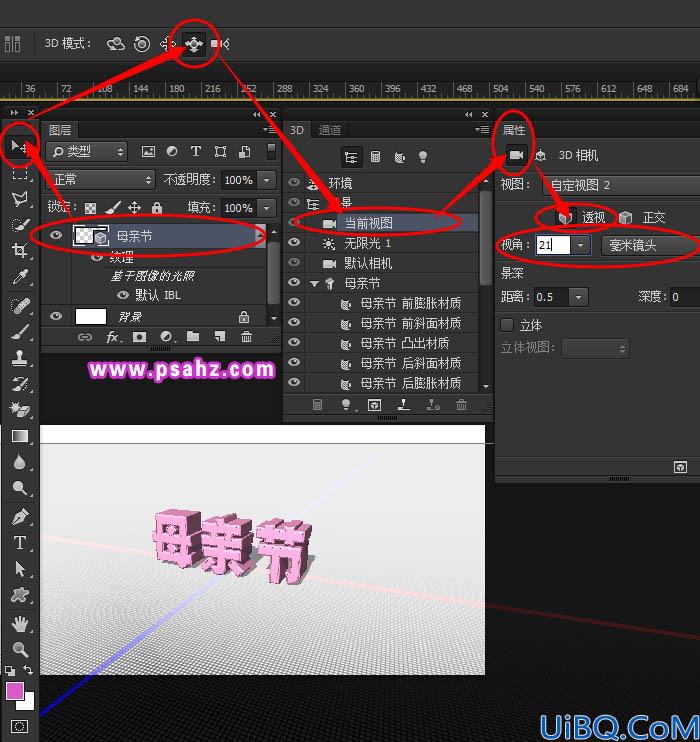Toggle visibility of 母亲节 凸出材质
This screenshot has height=742, width=700.
click(x=294, y=342)
